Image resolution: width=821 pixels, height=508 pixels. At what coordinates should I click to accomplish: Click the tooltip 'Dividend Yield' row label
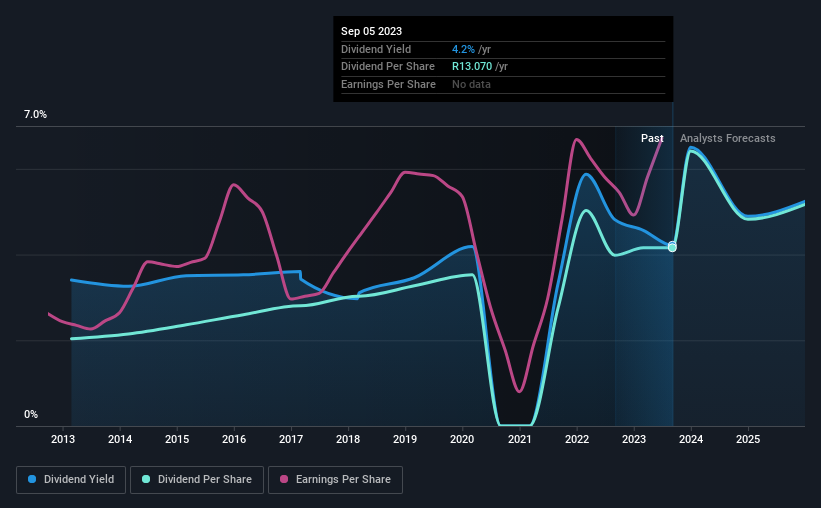tap(376, 49)
